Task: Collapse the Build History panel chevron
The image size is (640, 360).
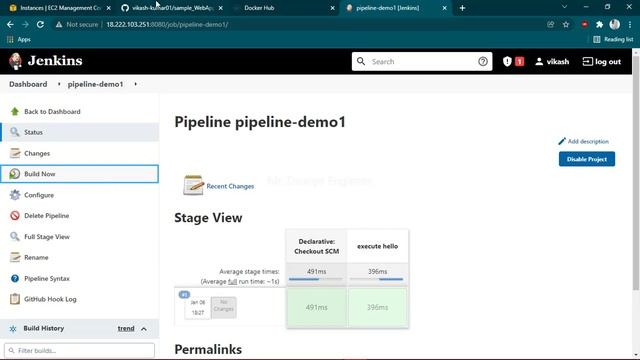Action: click(x=144, y=329)
